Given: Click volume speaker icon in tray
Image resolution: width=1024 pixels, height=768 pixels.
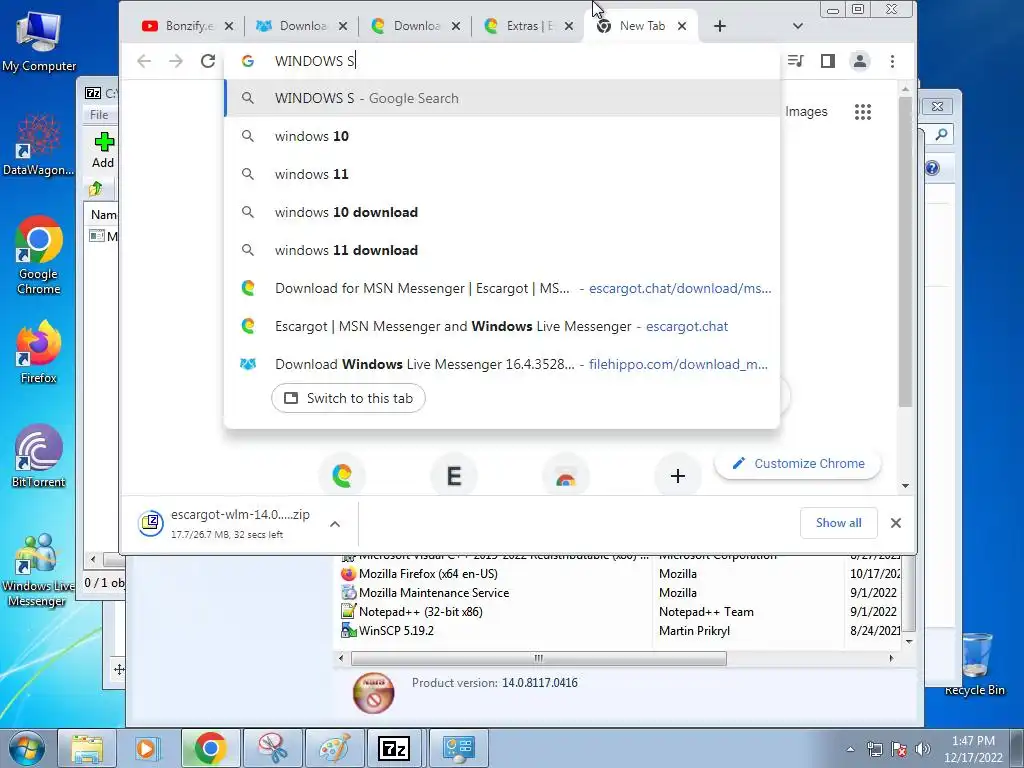Looking at the screenshot, I should coord(922,749).
